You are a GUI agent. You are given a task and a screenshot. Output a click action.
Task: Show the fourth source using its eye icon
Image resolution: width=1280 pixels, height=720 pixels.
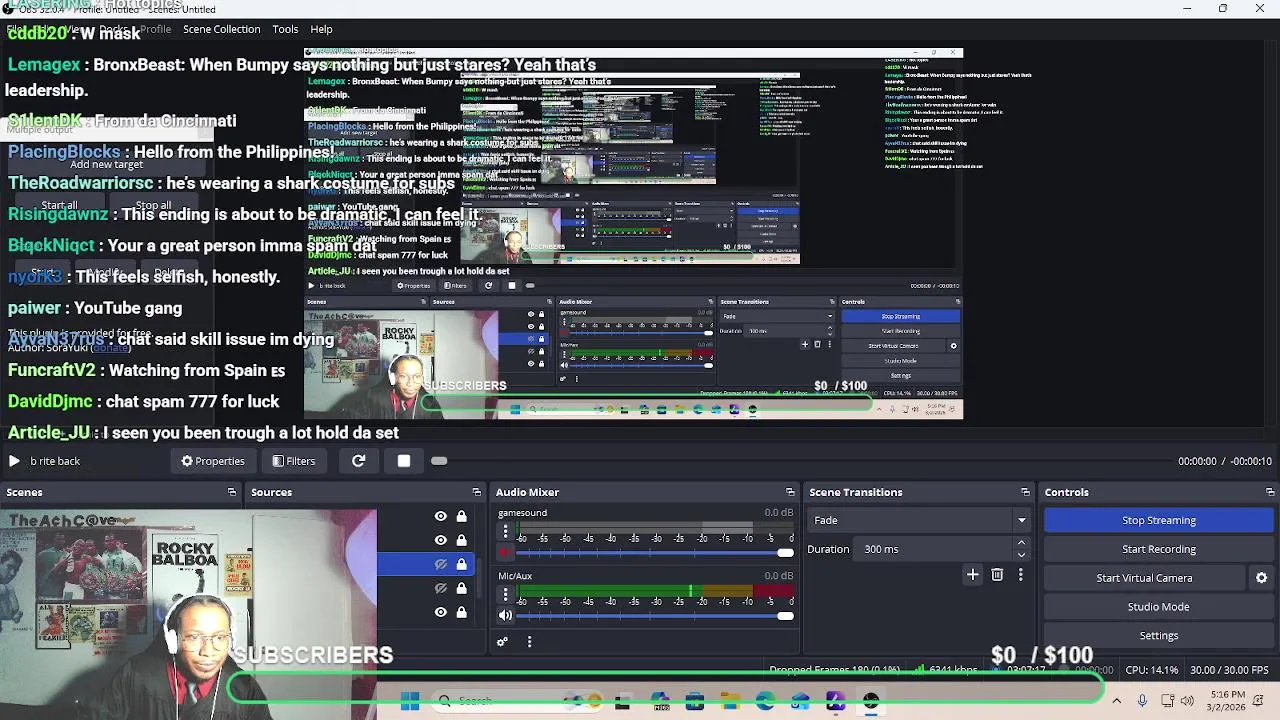440,588
